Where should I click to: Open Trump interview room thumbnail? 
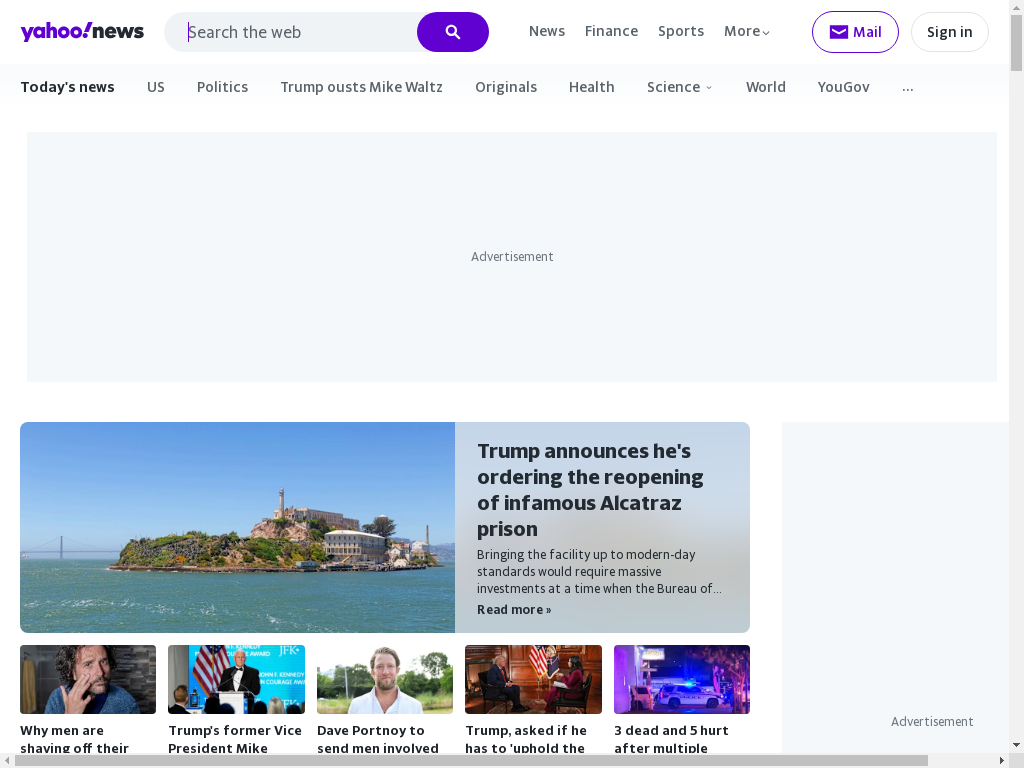pyautogui.click(x=533, y=679)
